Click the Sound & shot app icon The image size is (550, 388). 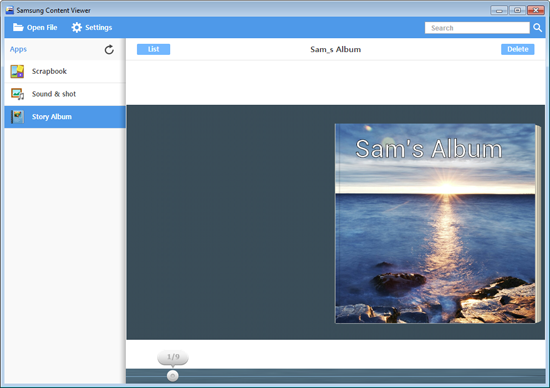click(x=17, y=94)
